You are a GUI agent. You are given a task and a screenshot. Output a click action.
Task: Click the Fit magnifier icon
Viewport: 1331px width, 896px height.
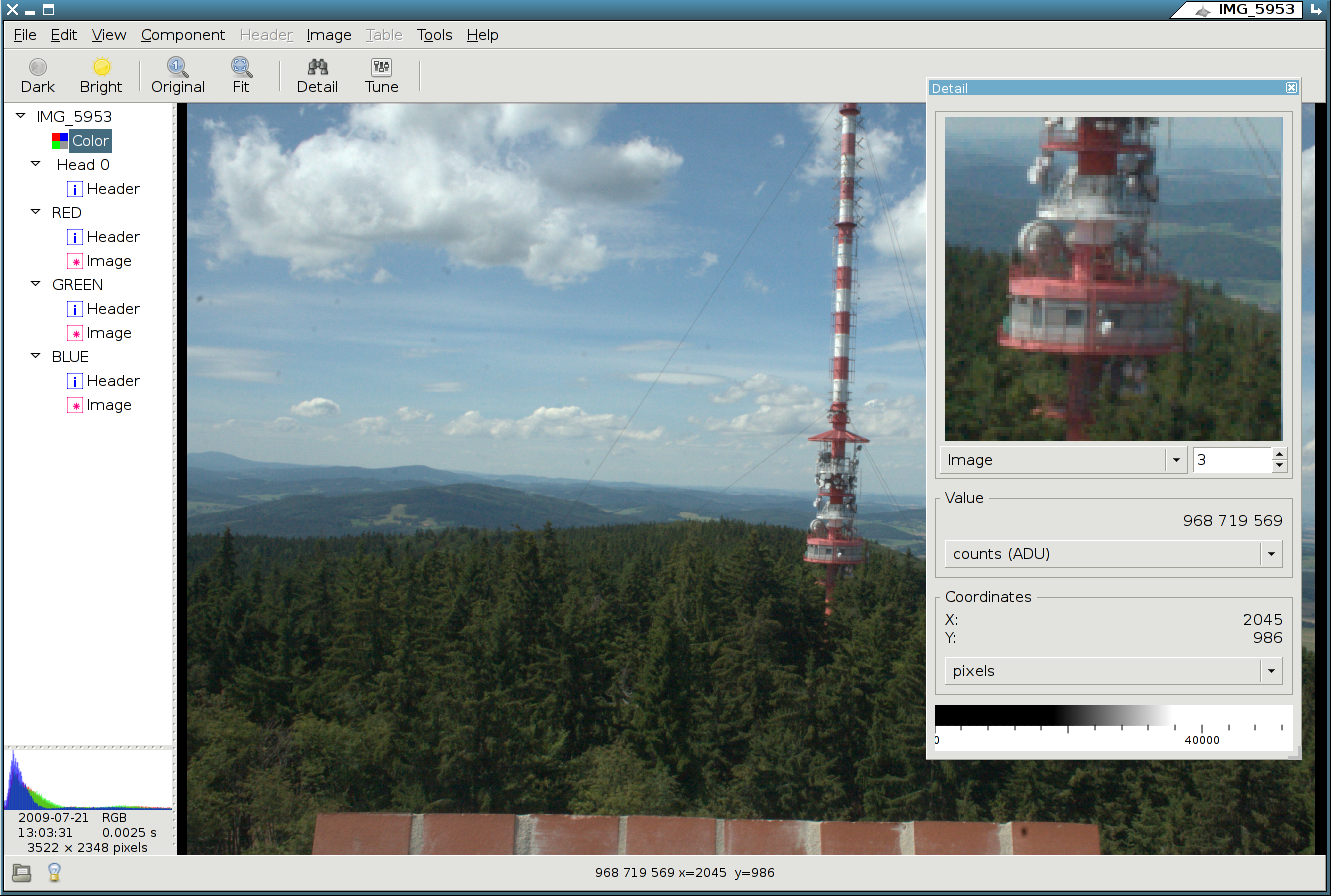pos(241,68)
